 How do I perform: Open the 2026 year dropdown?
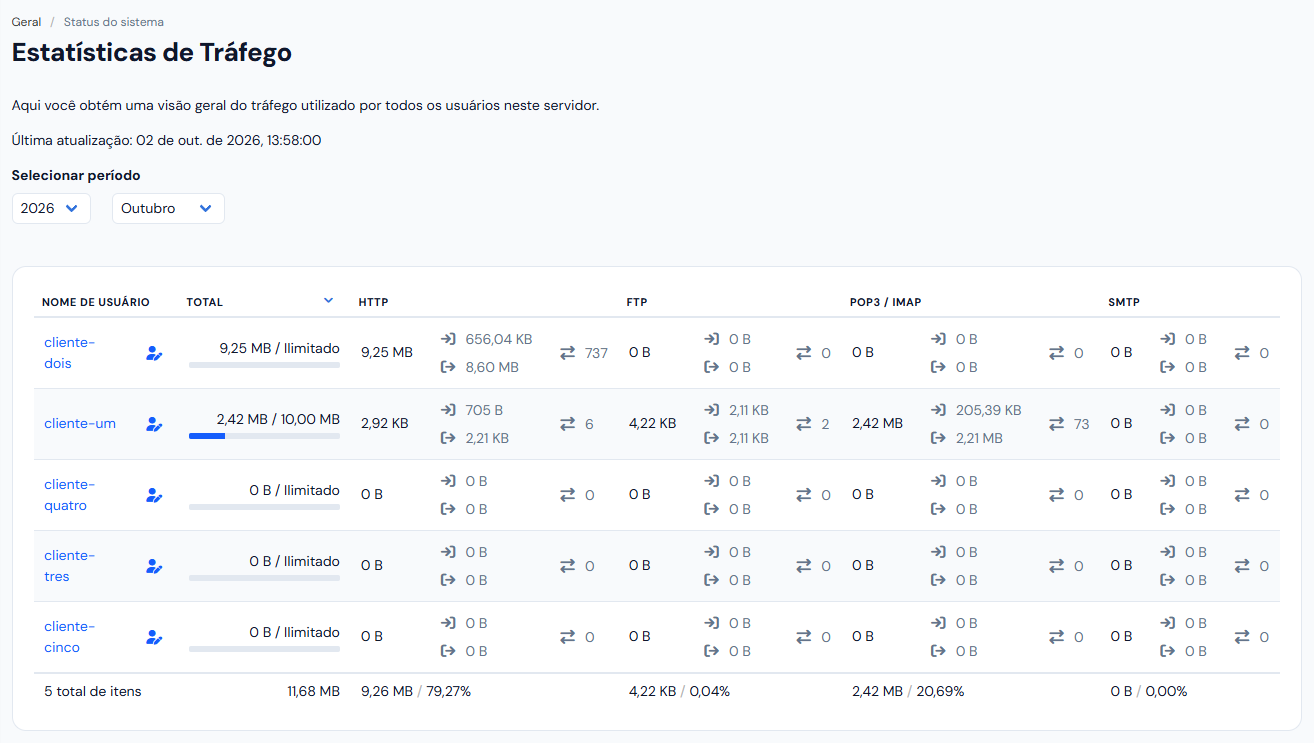click(51, 208)
